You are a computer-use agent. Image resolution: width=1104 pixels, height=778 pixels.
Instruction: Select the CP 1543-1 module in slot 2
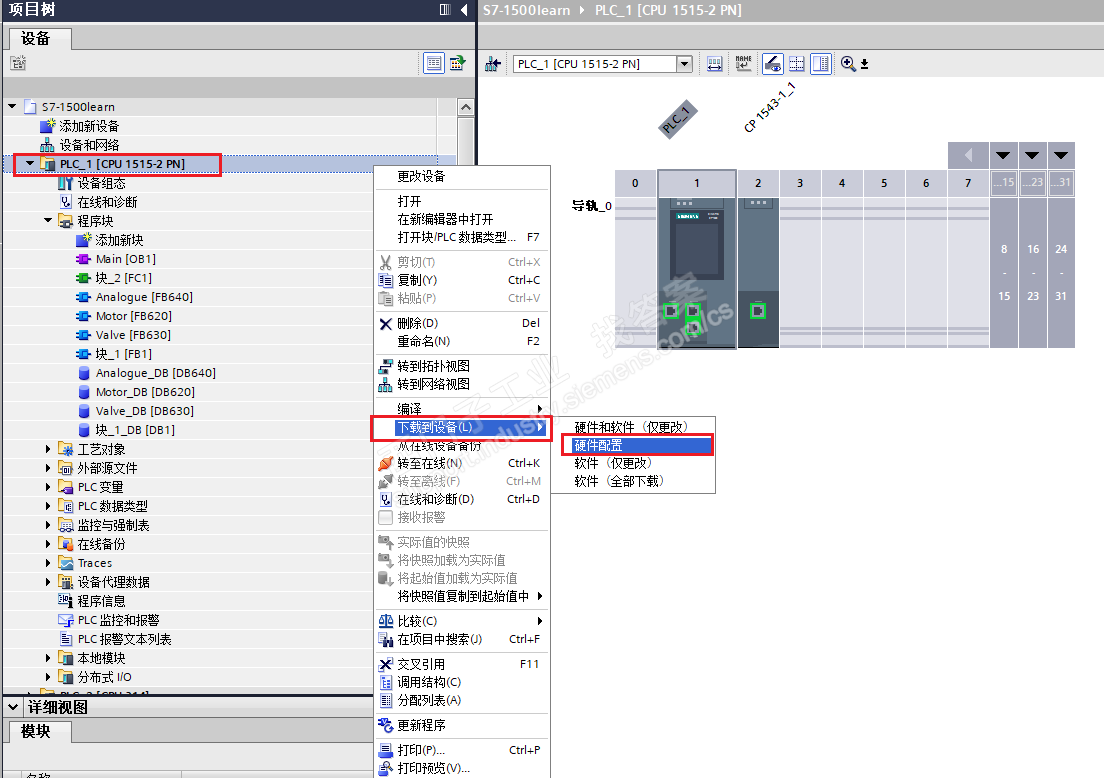(x=758, y=272)
